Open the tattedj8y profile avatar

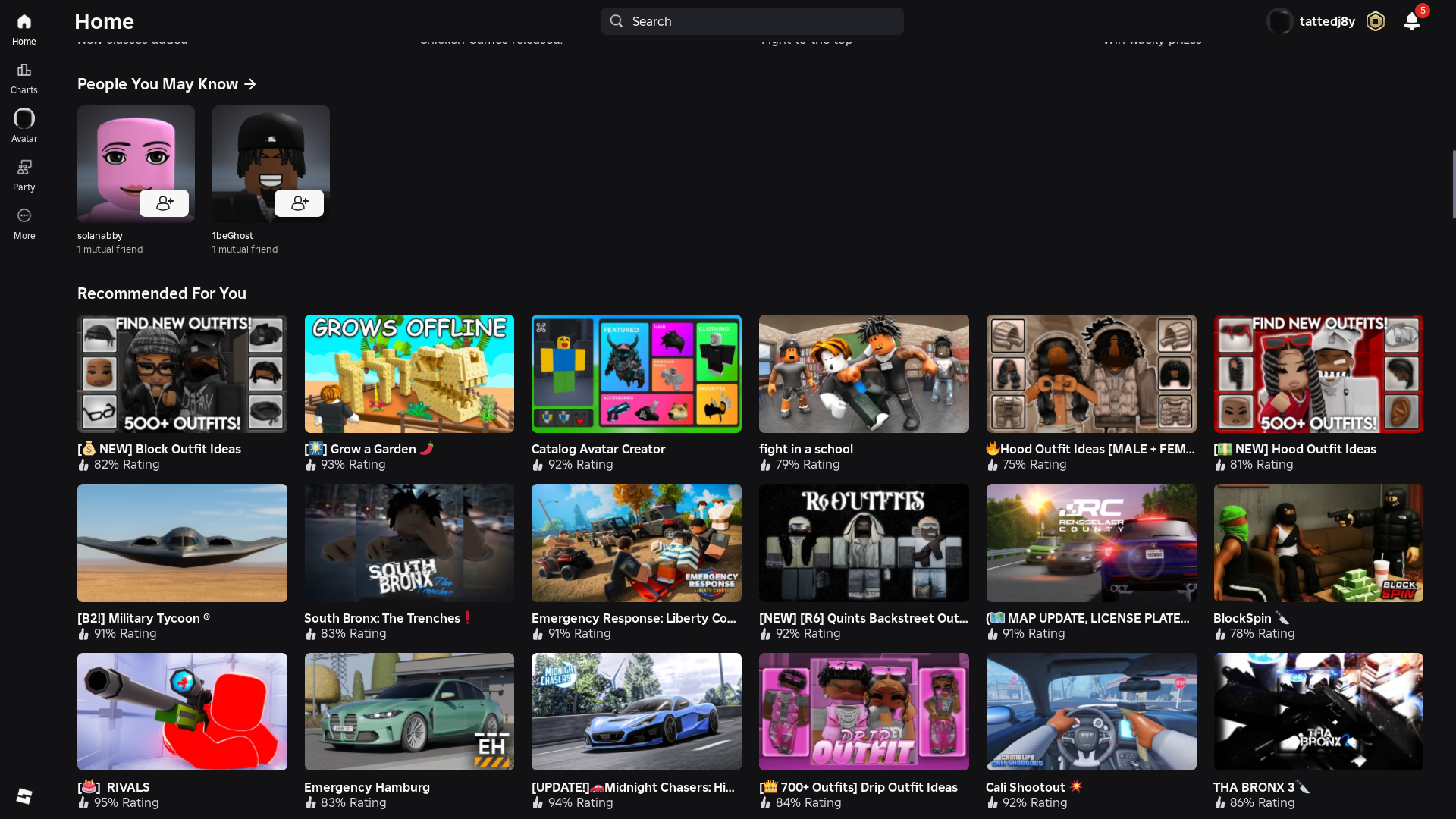click(x=1280, y=21)
